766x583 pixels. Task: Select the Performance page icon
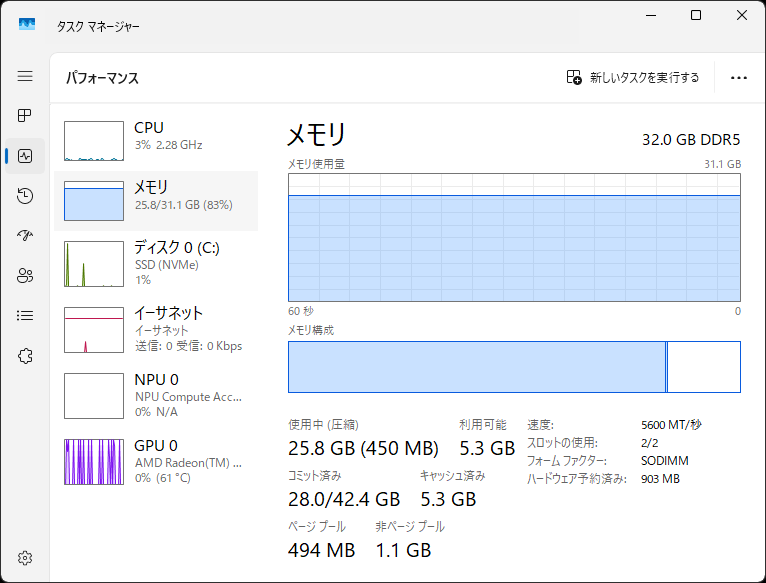[x=25, y=156]
